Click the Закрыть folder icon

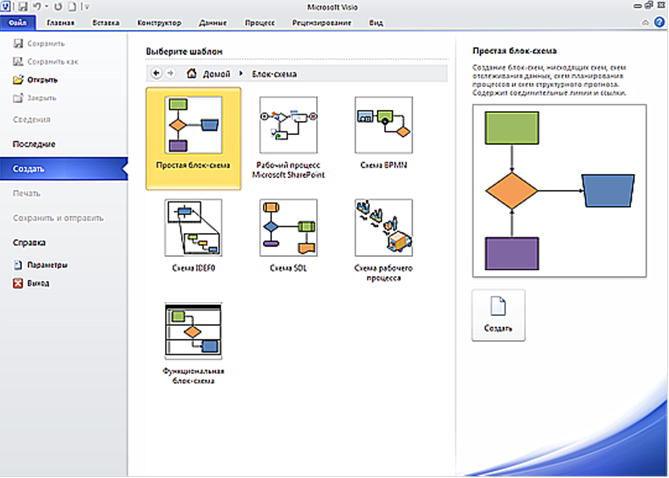18,98
